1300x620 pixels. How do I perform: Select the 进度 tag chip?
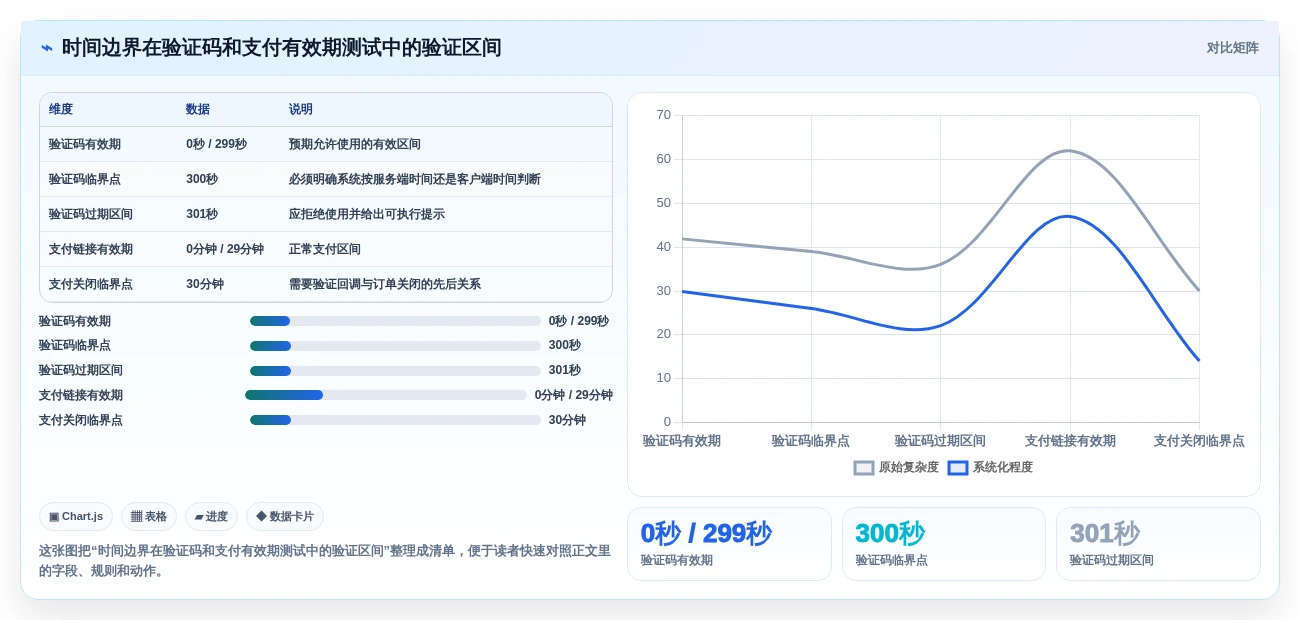211,516
